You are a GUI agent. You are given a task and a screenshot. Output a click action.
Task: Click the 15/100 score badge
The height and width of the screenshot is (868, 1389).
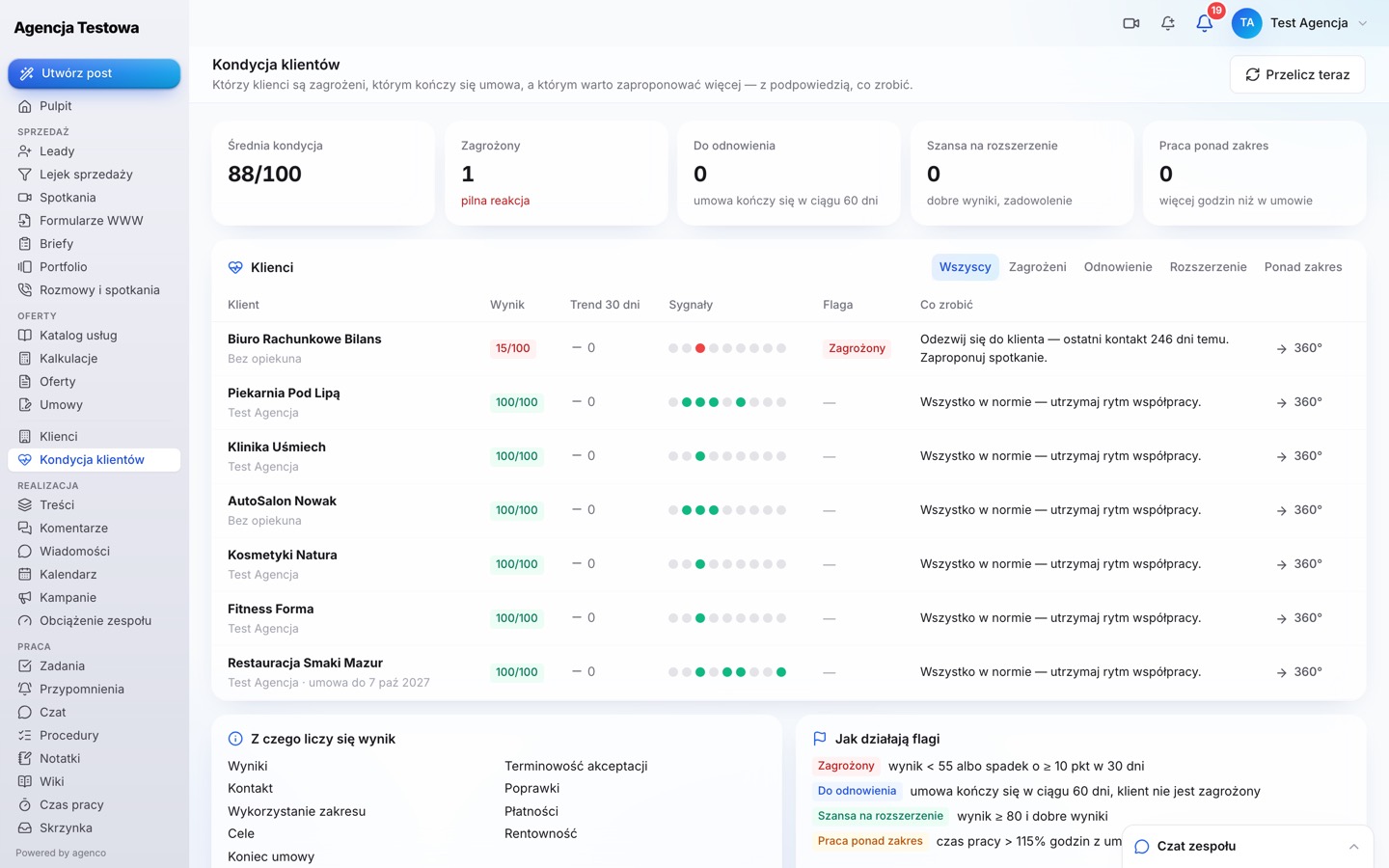(512, 348)
